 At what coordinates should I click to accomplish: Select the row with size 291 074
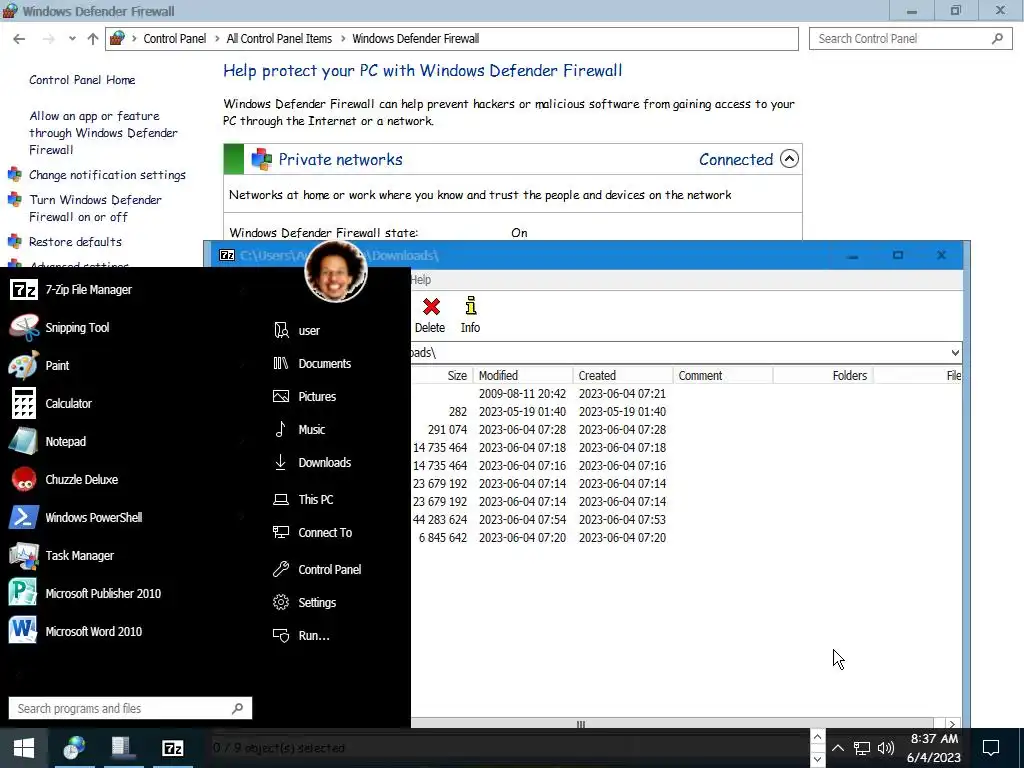pyautogui.click(x=686, y=430)
